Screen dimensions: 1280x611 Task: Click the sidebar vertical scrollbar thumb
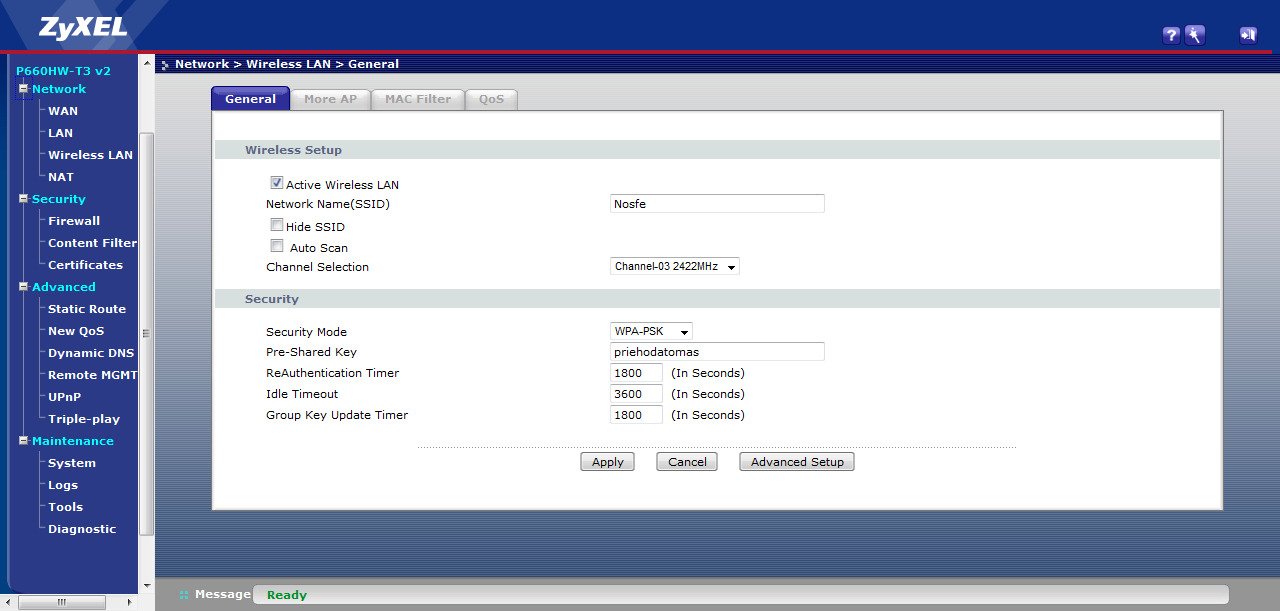146,333
